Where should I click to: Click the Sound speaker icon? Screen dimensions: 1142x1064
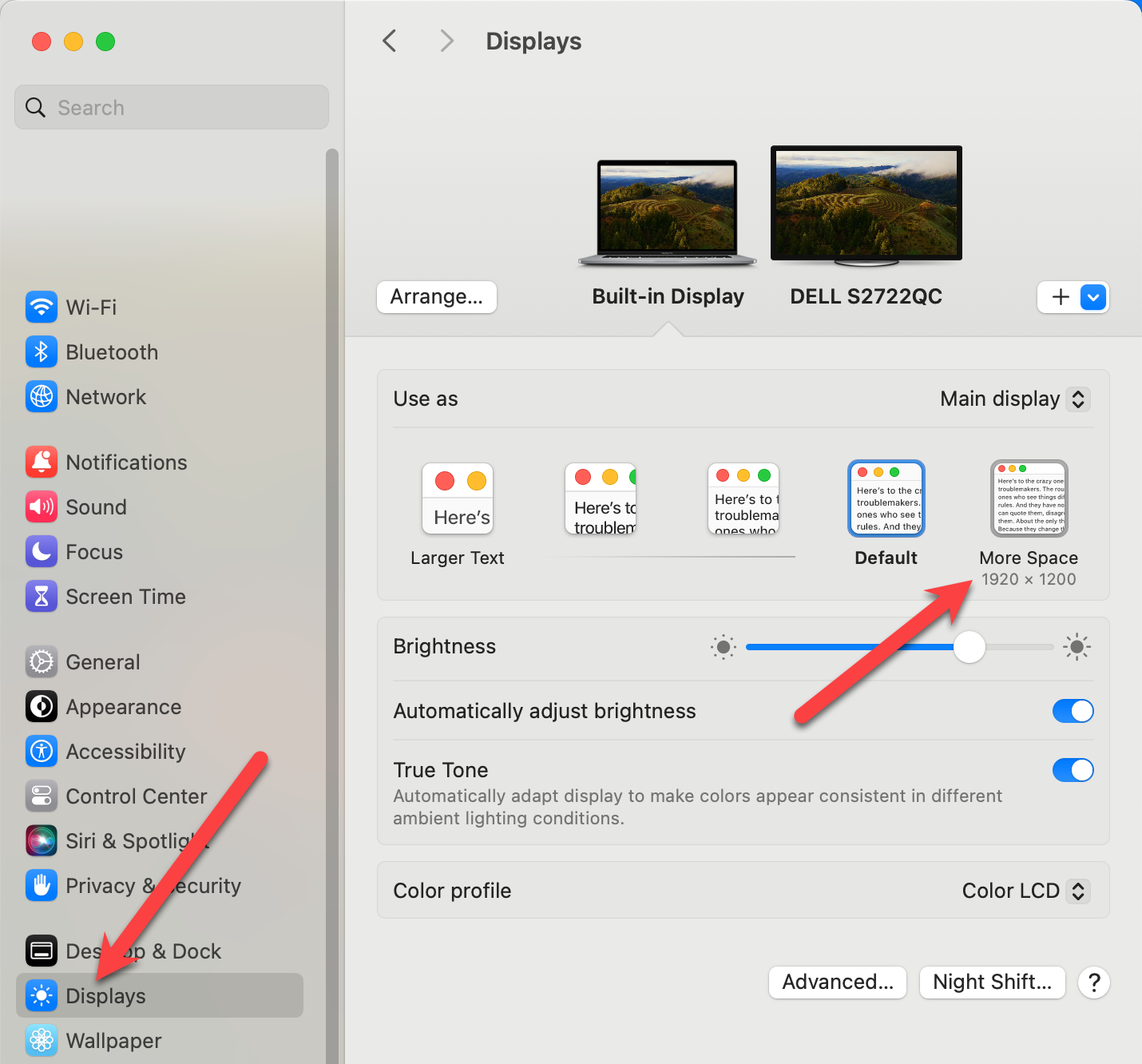41,506
